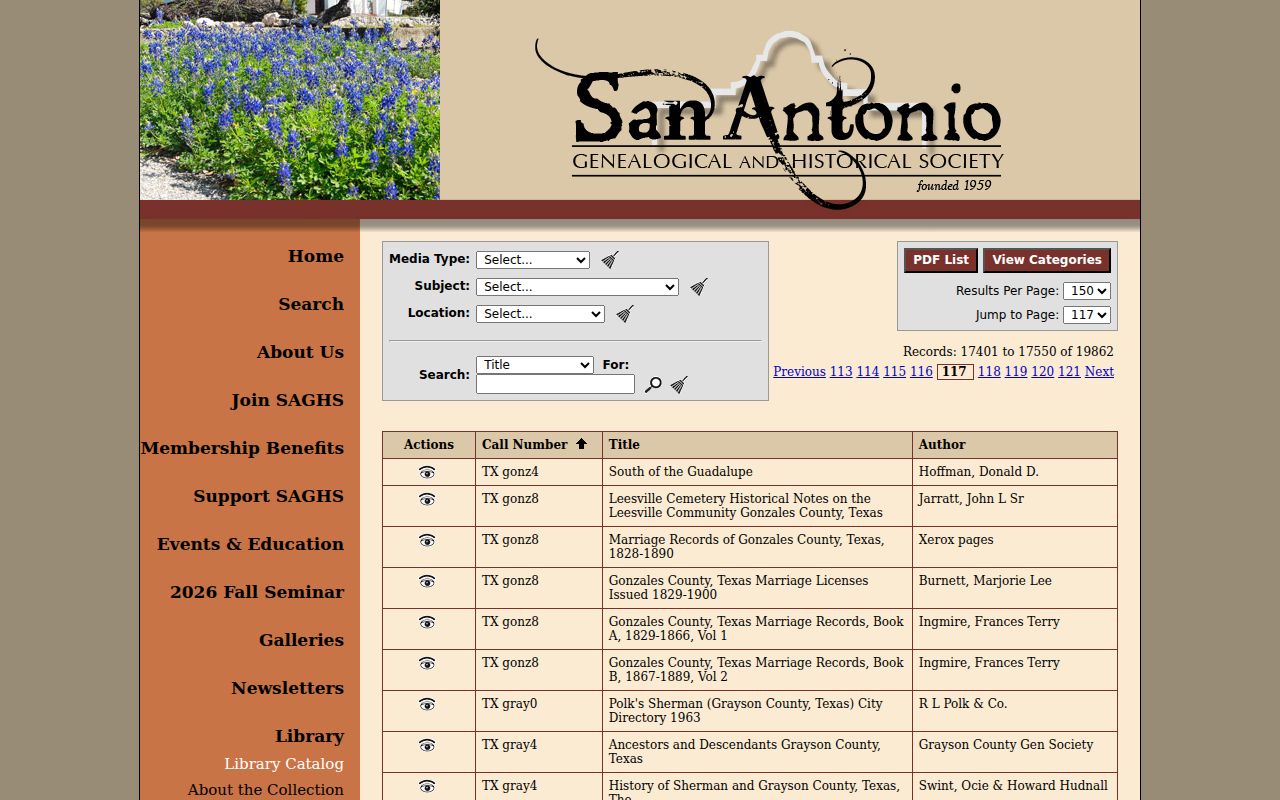This screenshot has width=1280, height=800.
Task: Open the Membership Benefits menu item
Action: click(x=242, y=448)
